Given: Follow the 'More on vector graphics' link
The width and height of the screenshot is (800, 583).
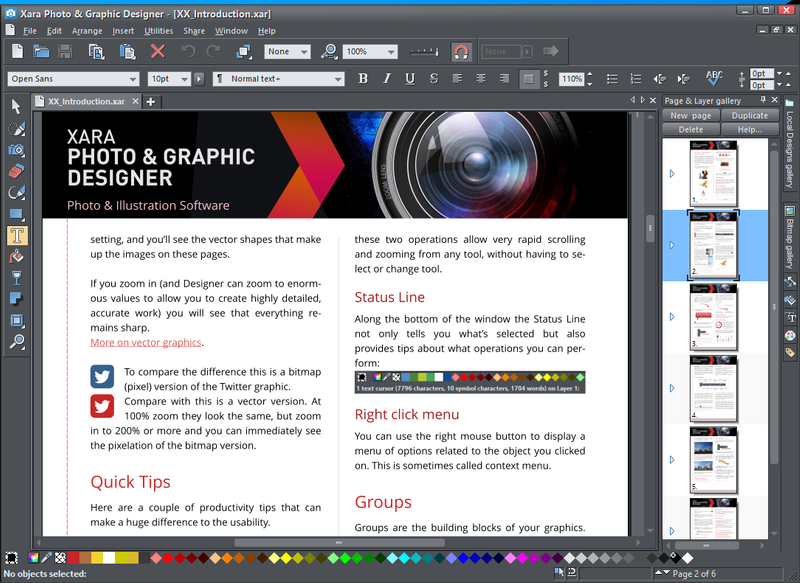Looking at the screenshot, I should tap(145, 342).
